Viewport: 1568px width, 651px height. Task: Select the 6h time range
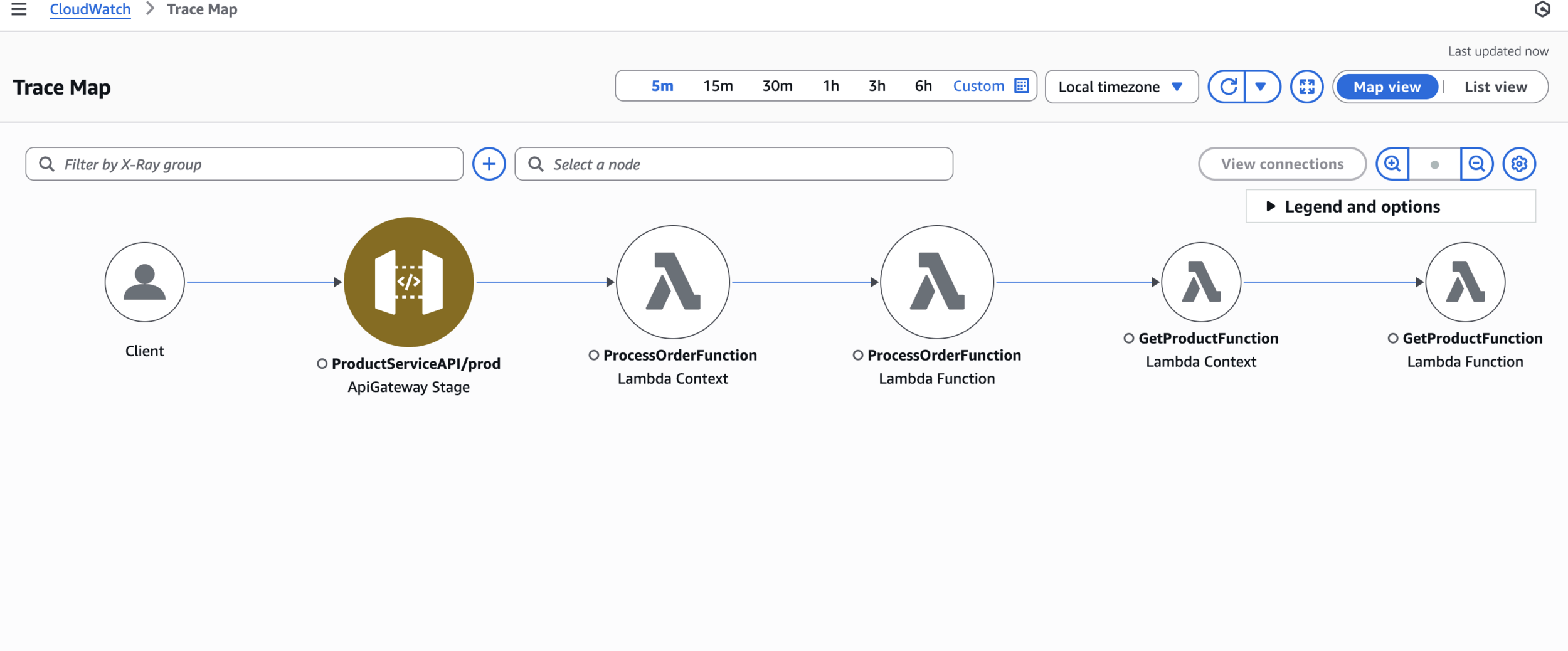[x=923, y=86]
